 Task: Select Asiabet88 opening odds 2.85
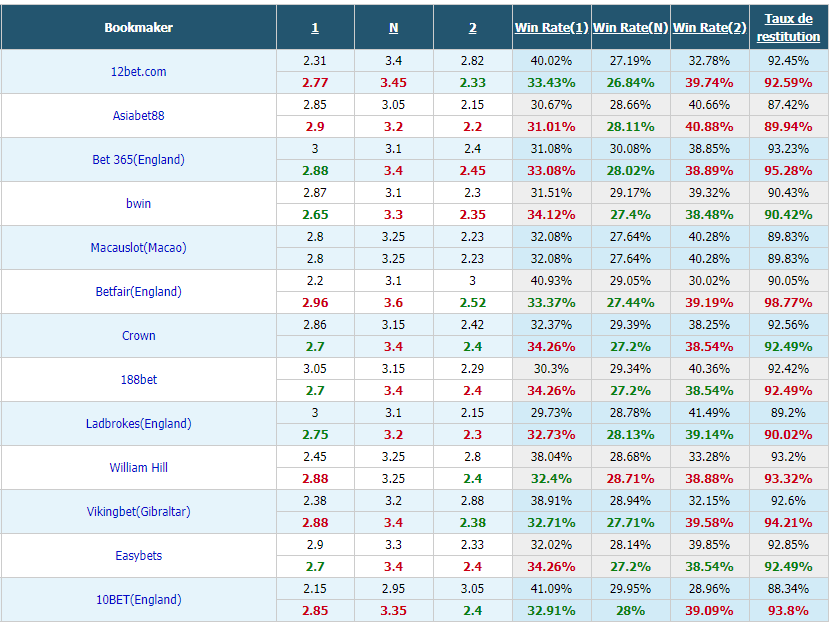(315, 105)
